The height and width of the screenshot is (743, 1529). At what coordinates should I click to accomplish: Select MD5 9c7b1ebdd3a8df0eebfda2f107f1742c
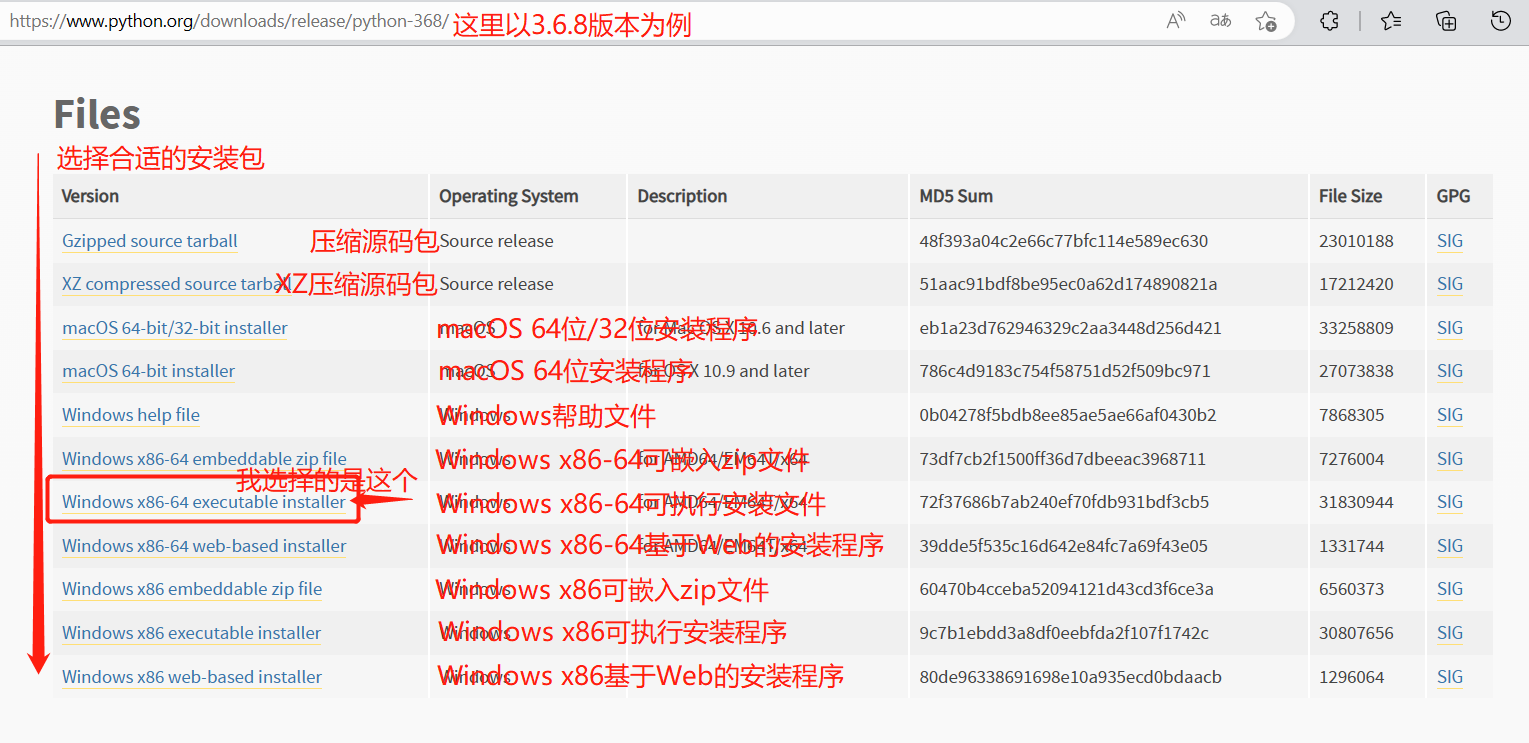(x=1064, y=633)
